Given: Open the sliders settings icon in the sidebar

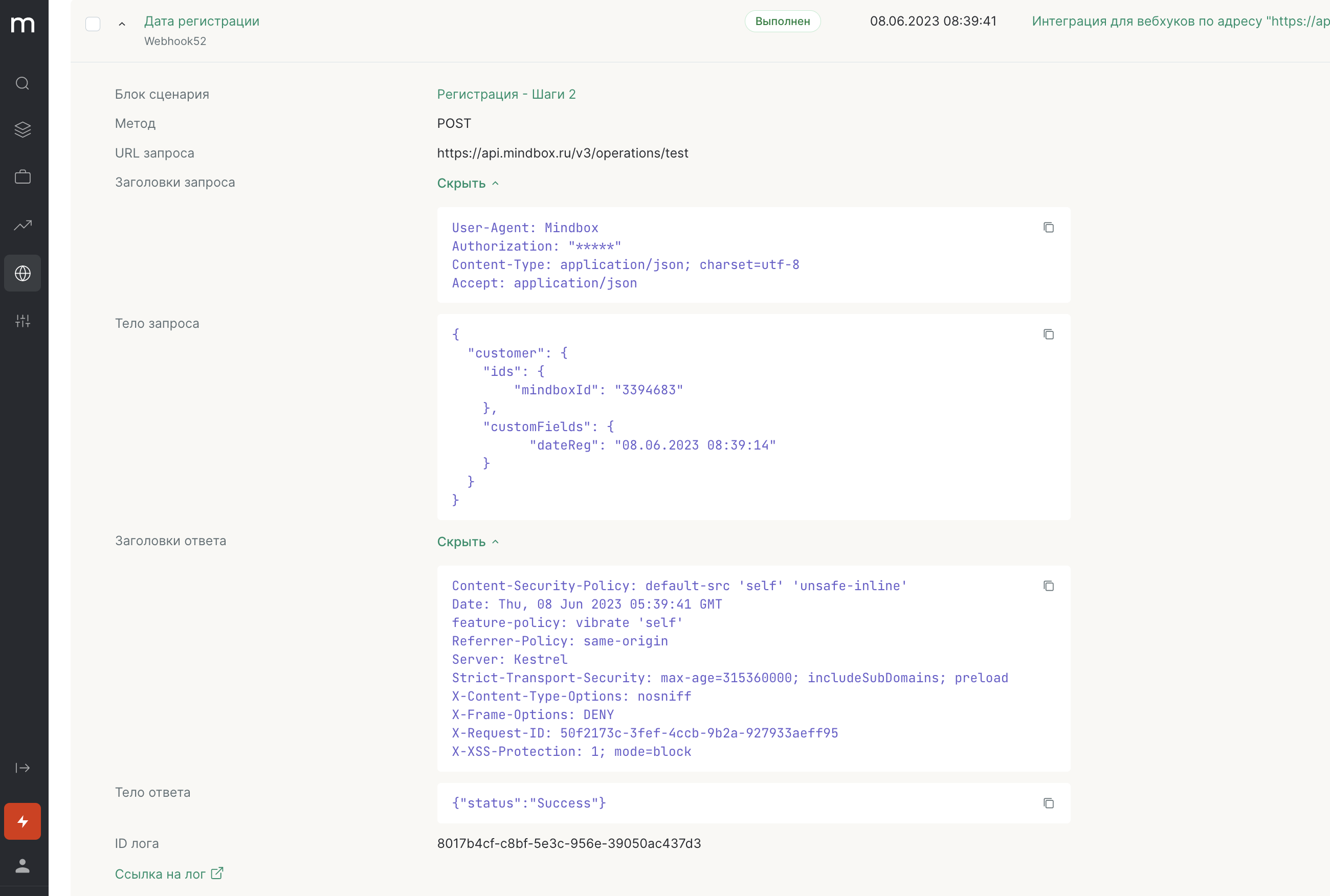Looking at the screenshot, I should [23, 321].
